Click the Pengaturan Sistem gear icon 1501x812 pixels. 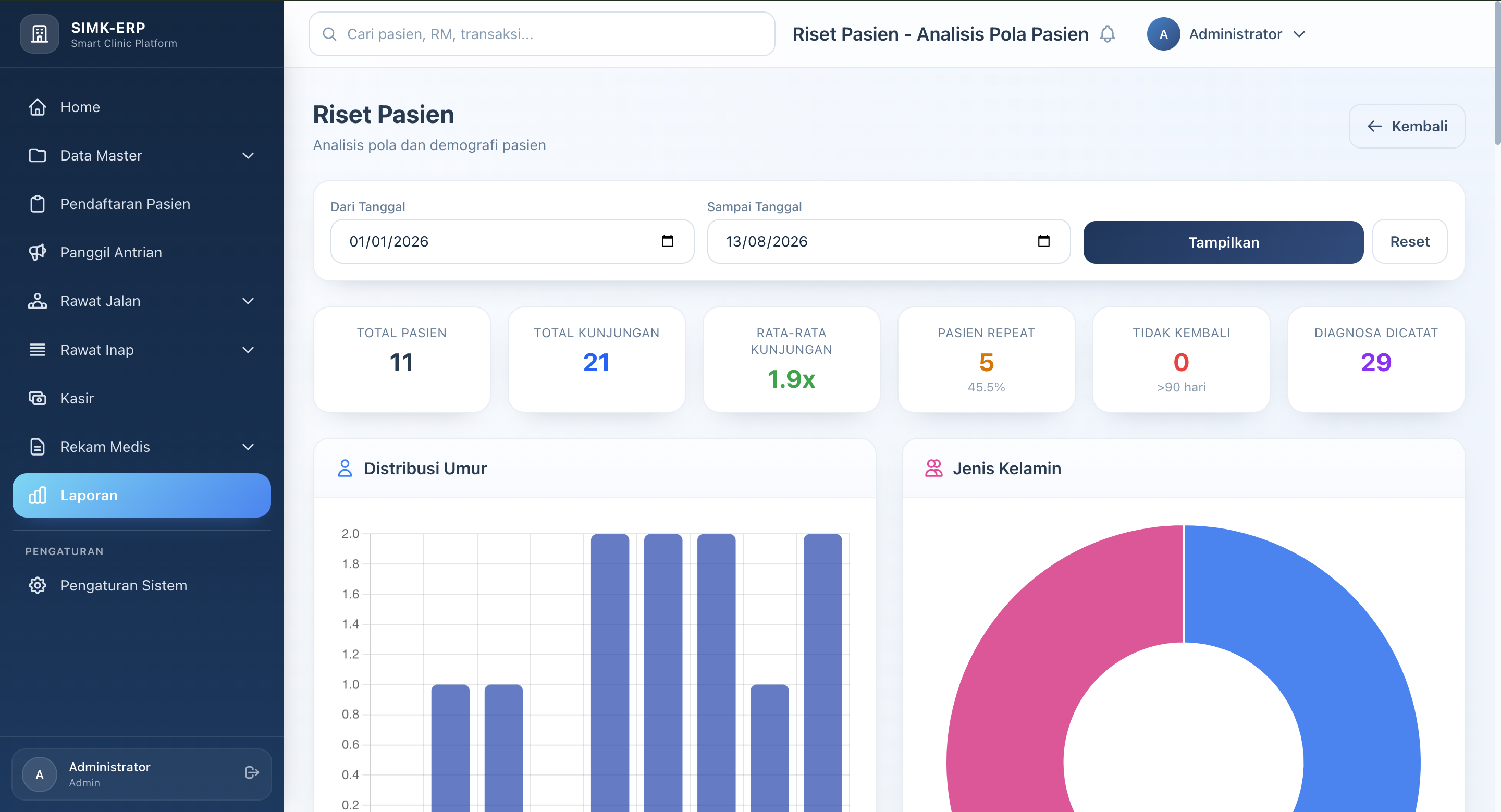point(38,585)
